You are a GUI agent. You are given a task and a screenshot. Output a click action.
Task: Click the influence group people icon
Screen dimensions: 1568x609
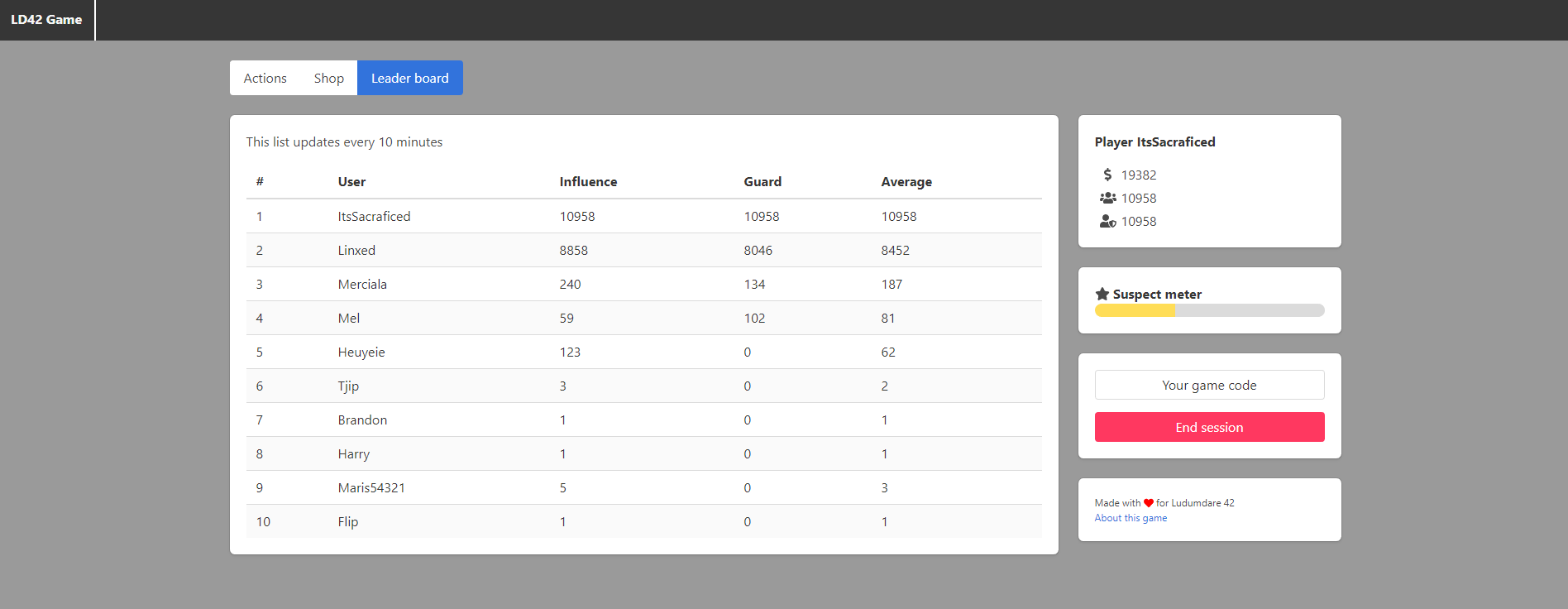tap(1107, 198)
